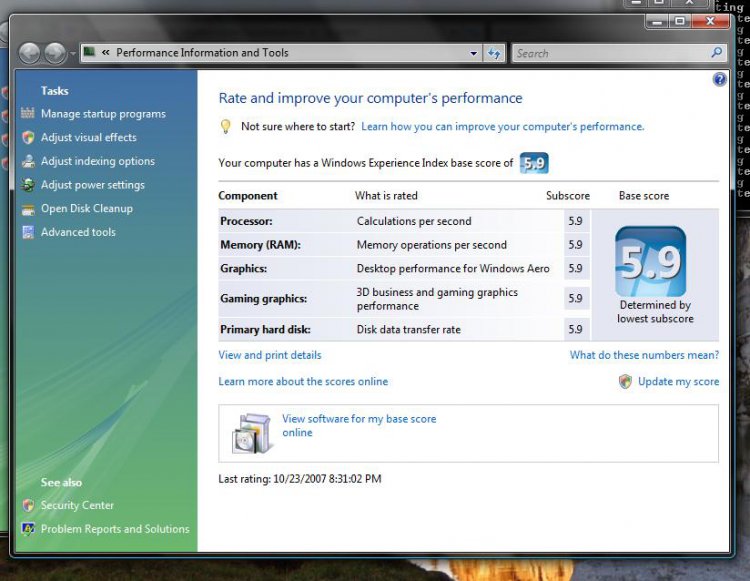Viewport: 750px width, 581px height.
Task: Click View software for my base score online
Action: 359,426
